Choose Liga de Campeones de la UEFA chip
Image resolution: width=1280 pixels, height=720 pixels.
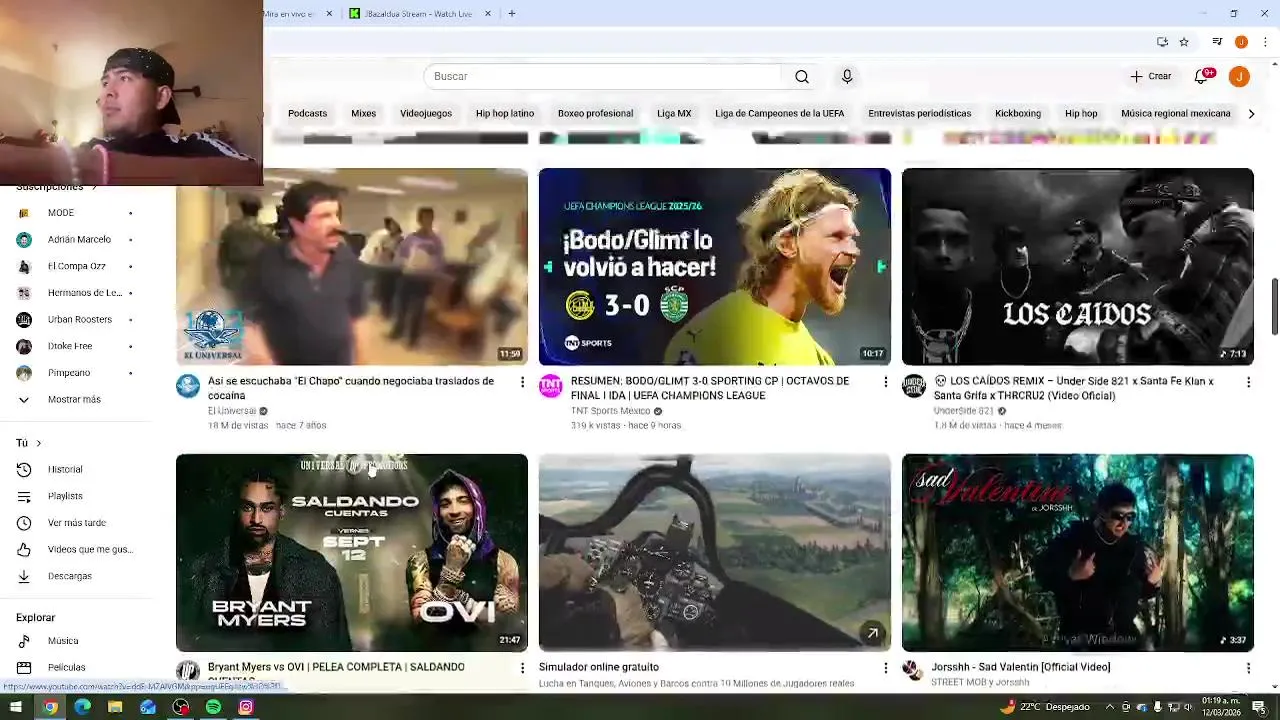click(779, 114)
